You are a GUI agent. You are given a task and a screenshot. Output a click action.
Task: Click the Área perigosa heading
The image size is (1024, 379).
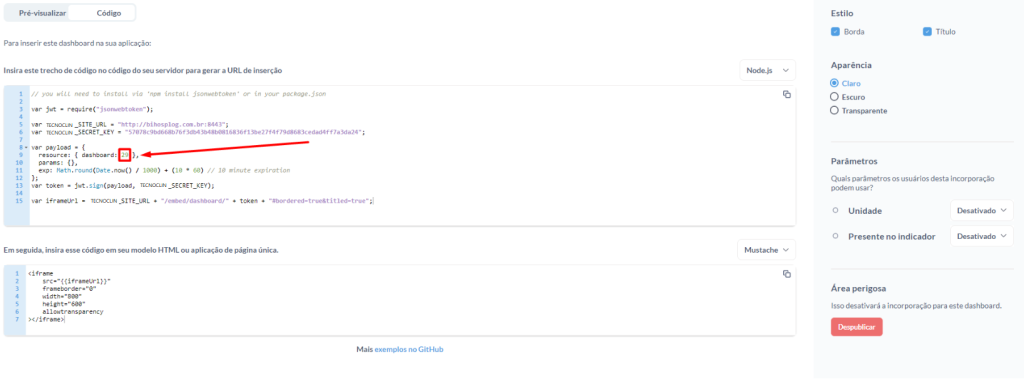tap(858, 288)
